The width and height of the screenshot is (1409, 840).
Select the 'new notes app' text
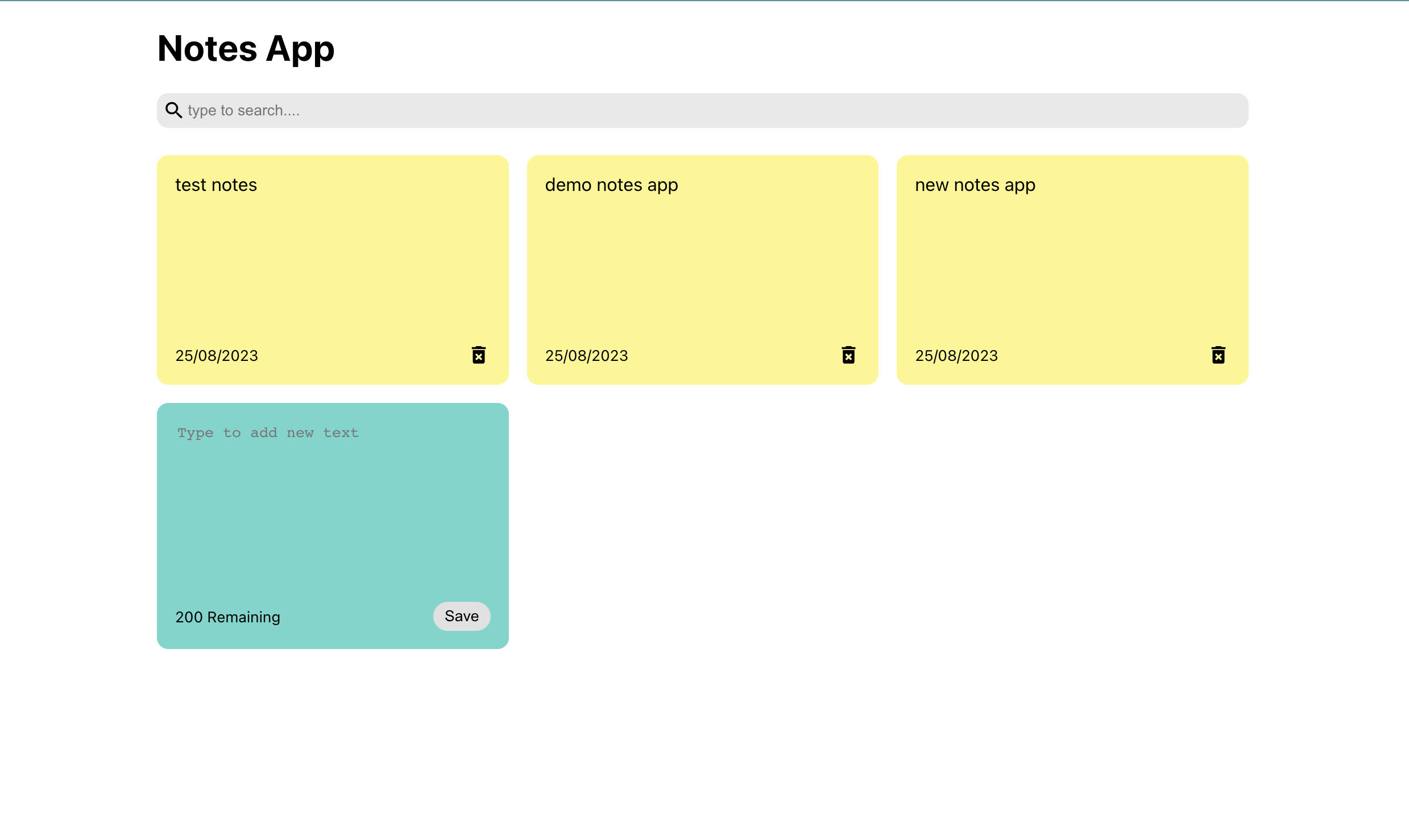coord(975,185)
